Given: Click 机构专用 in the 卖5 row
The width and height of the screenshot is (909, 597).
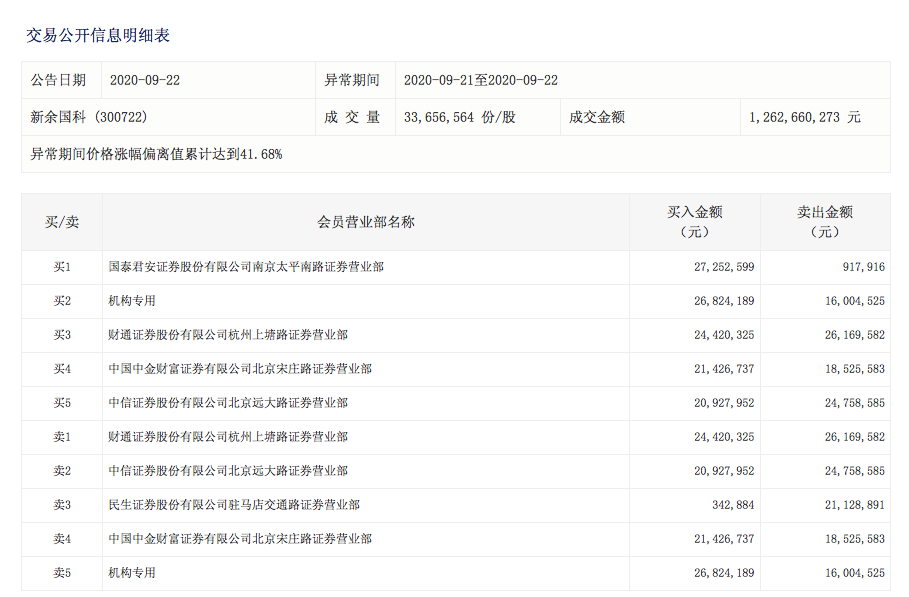Looking at the screenshot, I should [132, 573].
